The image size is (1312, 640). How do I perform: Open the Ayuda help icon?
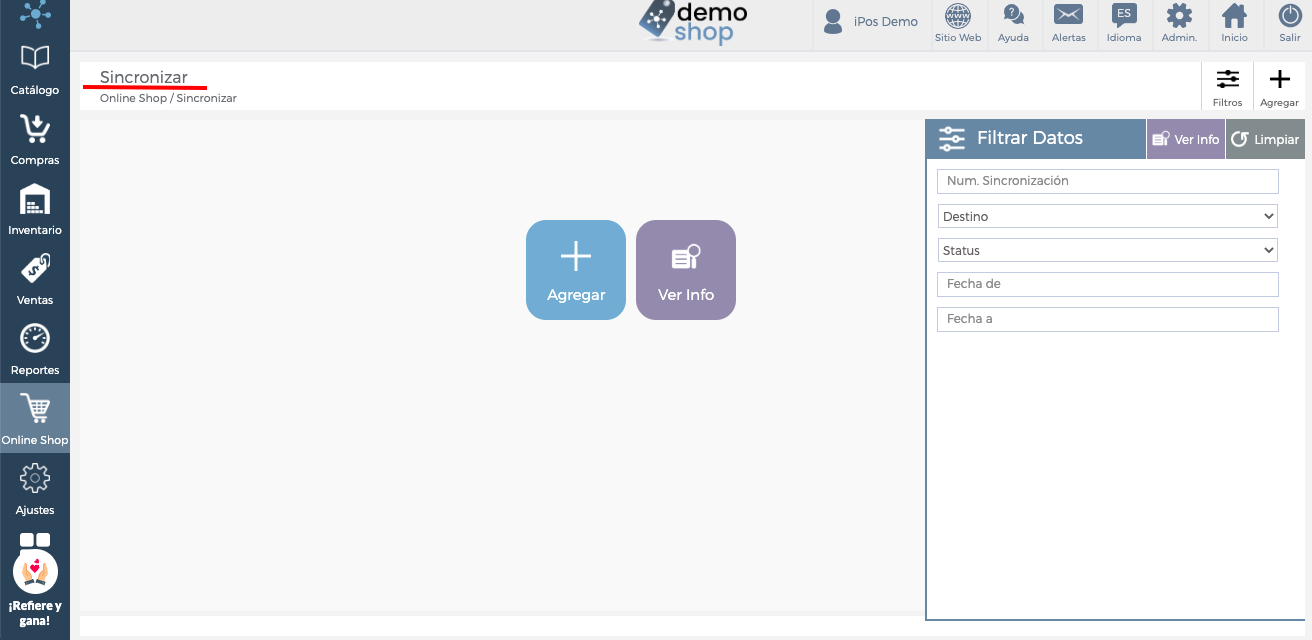pos(1013,24)
